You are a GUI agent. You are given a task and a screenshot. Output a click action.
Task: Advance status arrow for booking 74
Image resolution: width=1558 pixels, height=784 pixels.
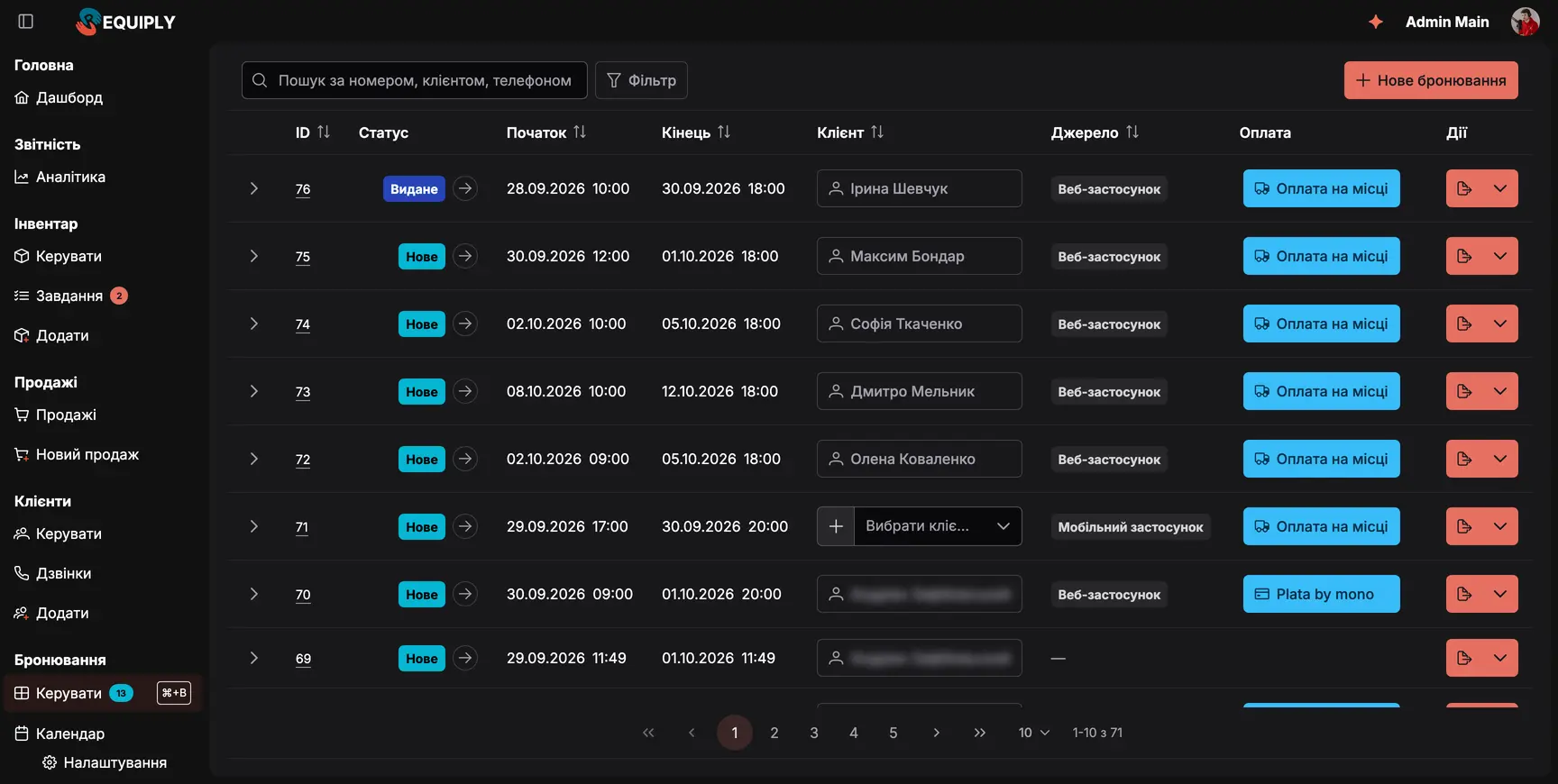click(465, 324)
